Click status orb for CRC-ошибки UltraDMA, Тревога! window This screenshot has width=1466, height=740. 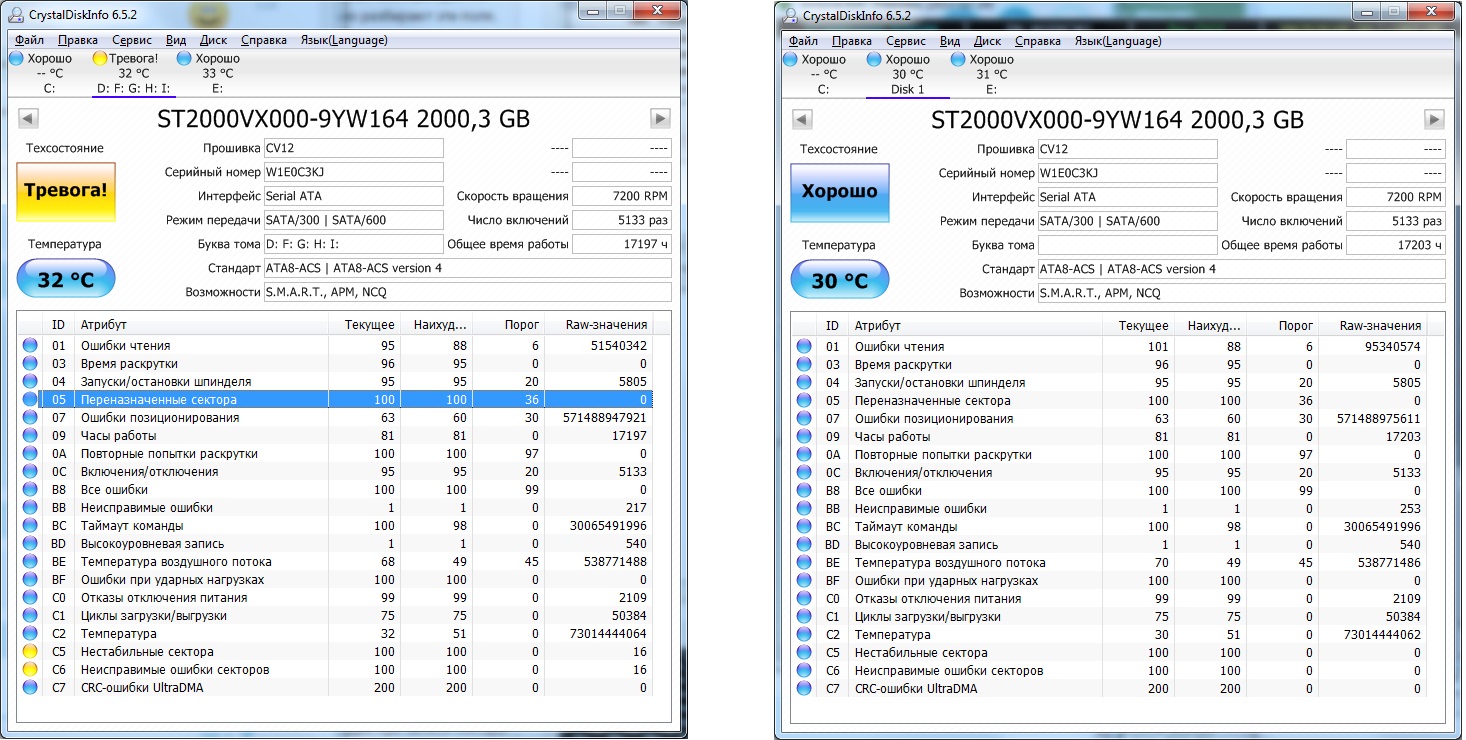point(30,687)
